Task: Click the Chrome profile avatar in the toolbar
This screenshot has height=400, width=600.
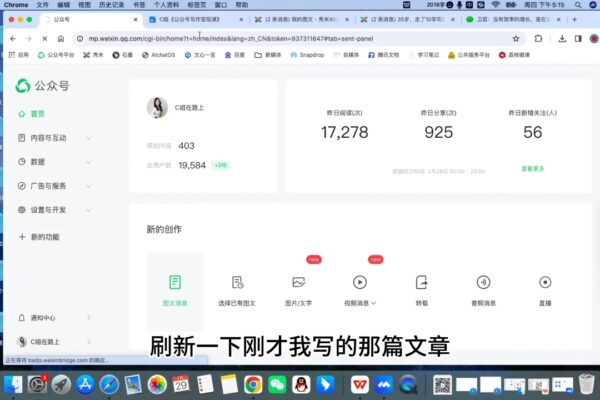Action: point(594,39)
